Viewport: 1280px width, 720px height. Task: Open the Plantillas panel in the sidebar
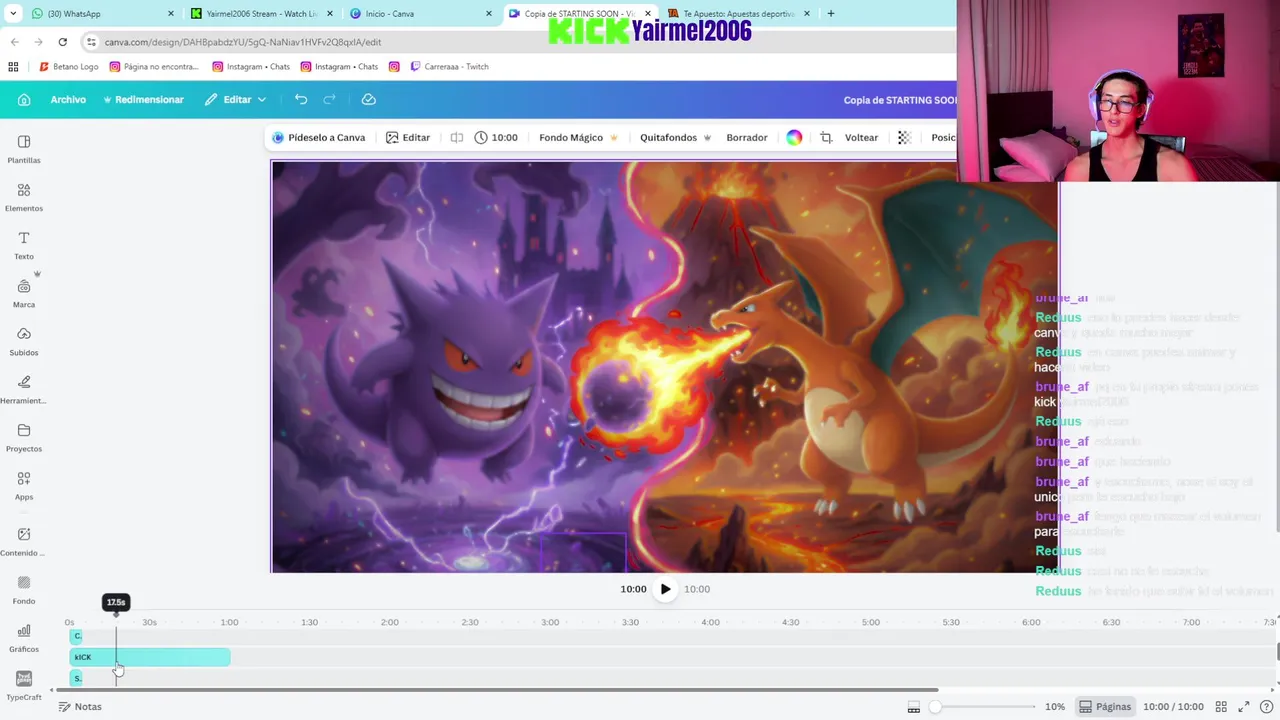coord(24,149)
